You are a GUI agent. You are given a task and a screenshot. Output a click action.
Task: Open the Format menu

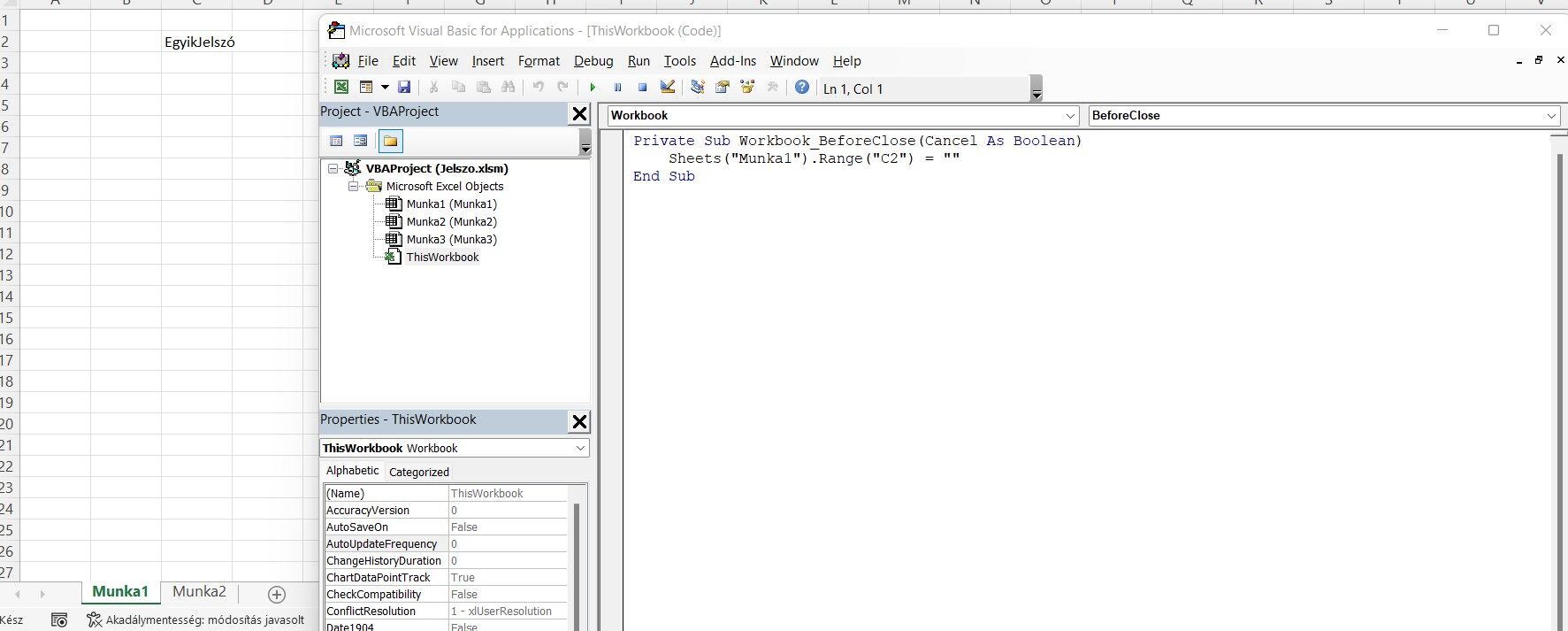[x=539, y=61]
